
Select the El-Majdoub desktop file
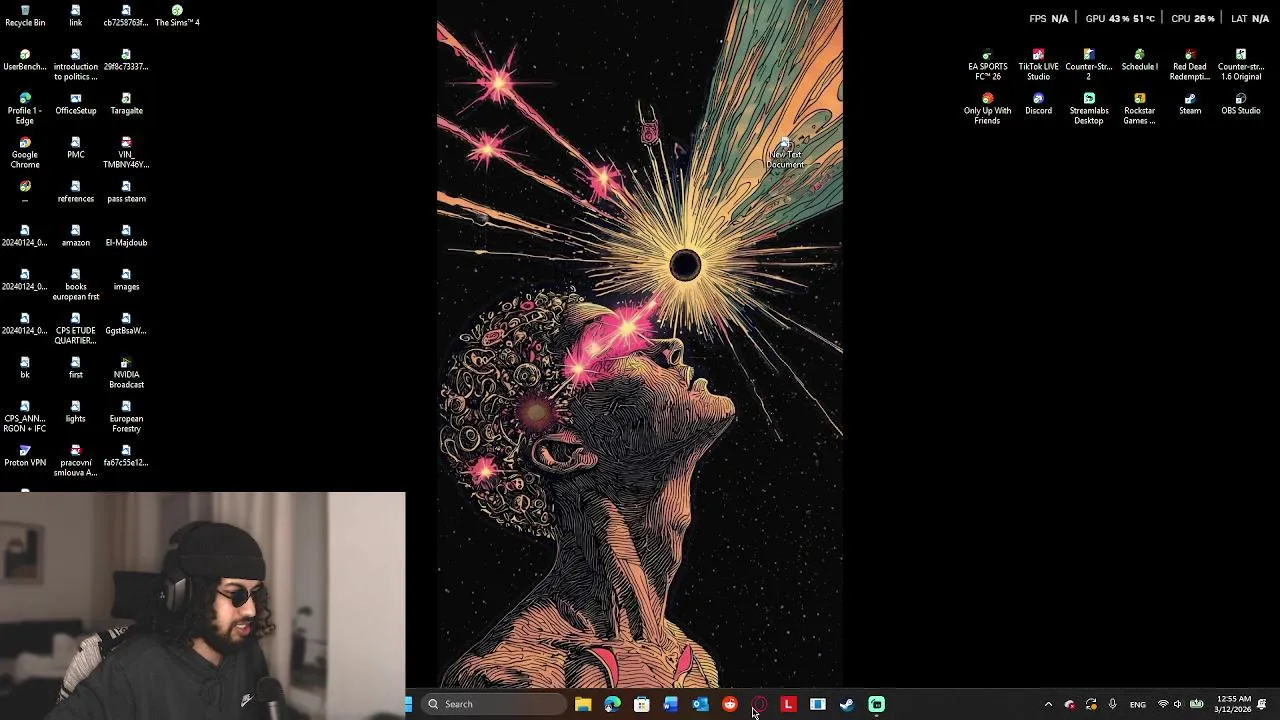click(x=126, y=235)
